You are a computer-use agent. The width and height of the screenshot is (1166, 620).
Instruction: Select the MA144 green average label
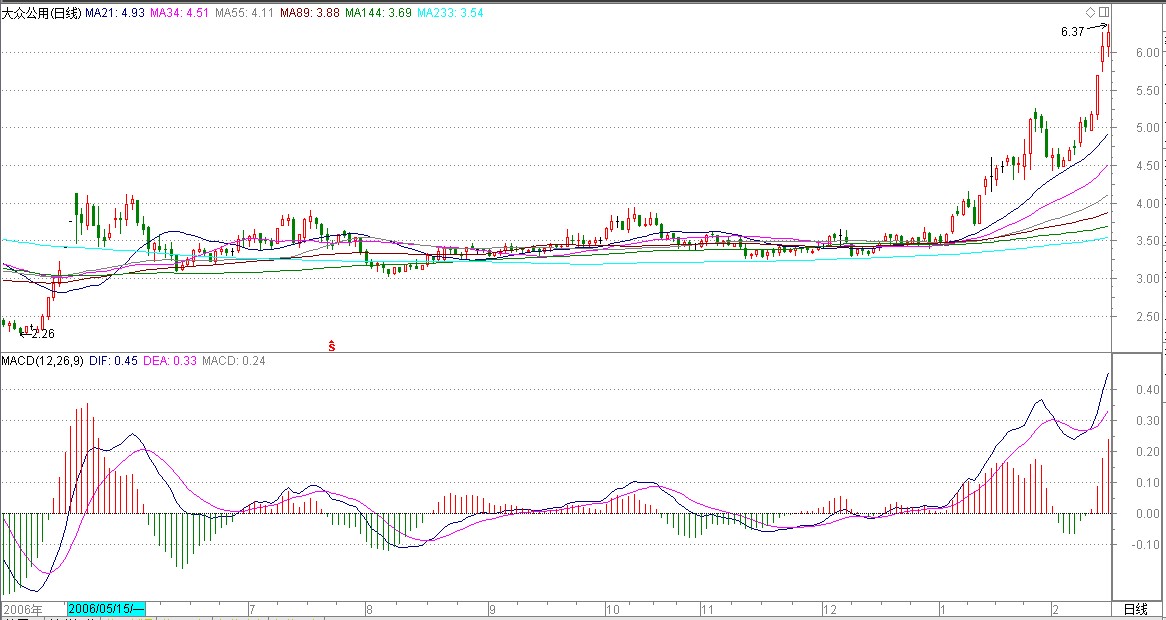377,12
